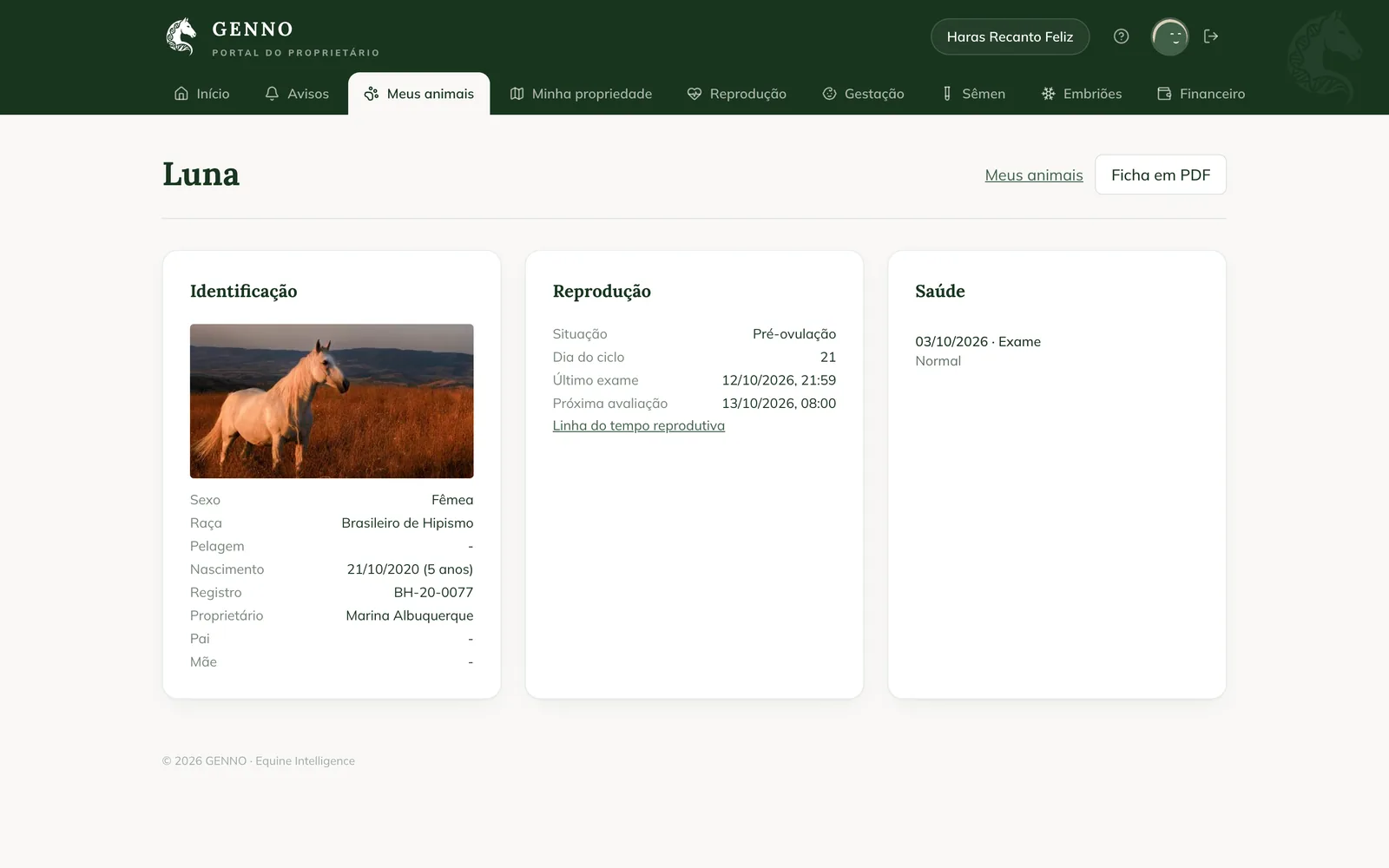This screenshot has height=868, width=1389.
Task: Click the Reprodução card heading
Action: coord(602,292)
